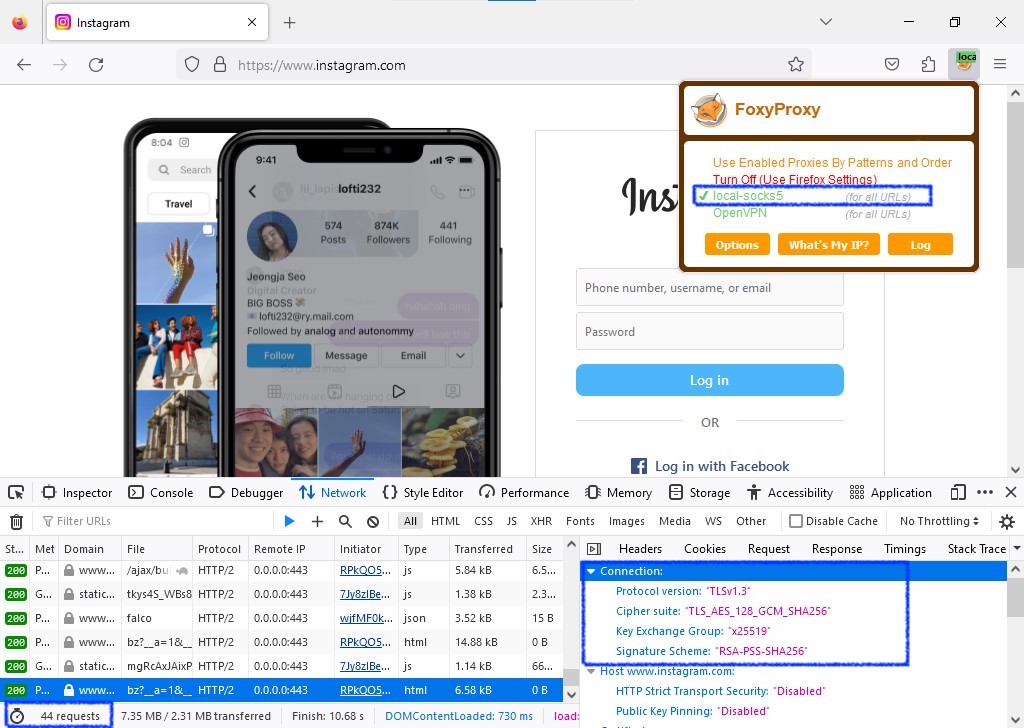The height and width of the screenshot is (728, 1024).
Task: Filter requests by CSS
Action: (483, 521)
